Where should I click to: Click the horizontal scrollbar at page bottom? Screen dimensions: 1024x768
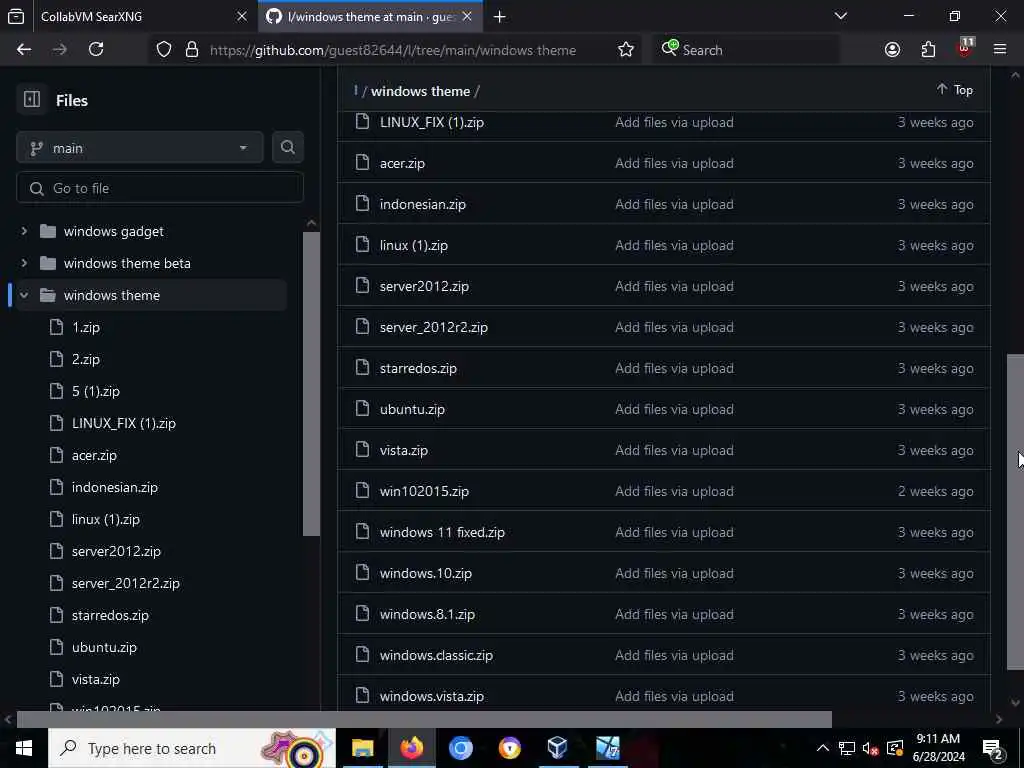coord(424,719)
